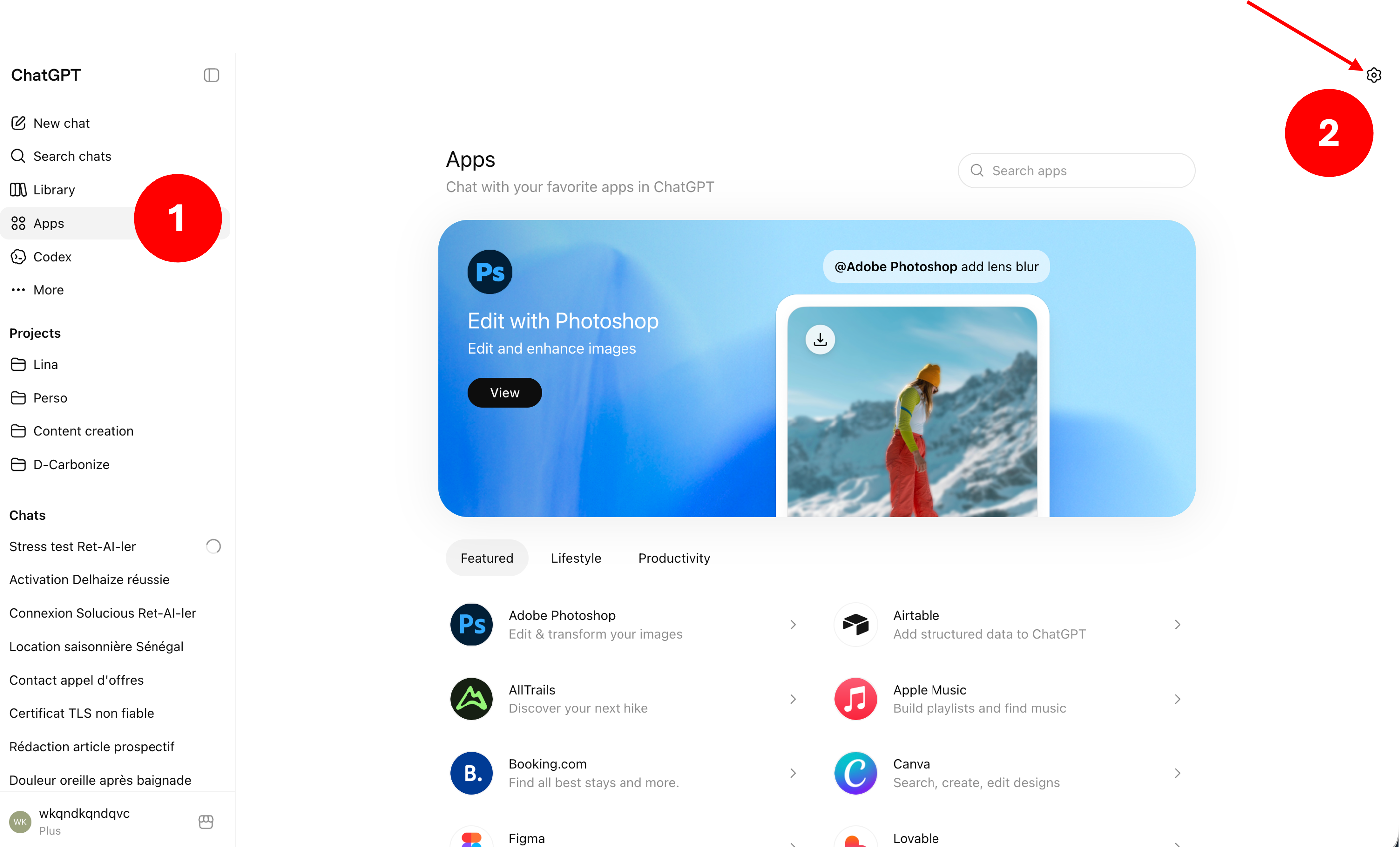
Task: Open Canva row chevron
Action: [1177, 773]
